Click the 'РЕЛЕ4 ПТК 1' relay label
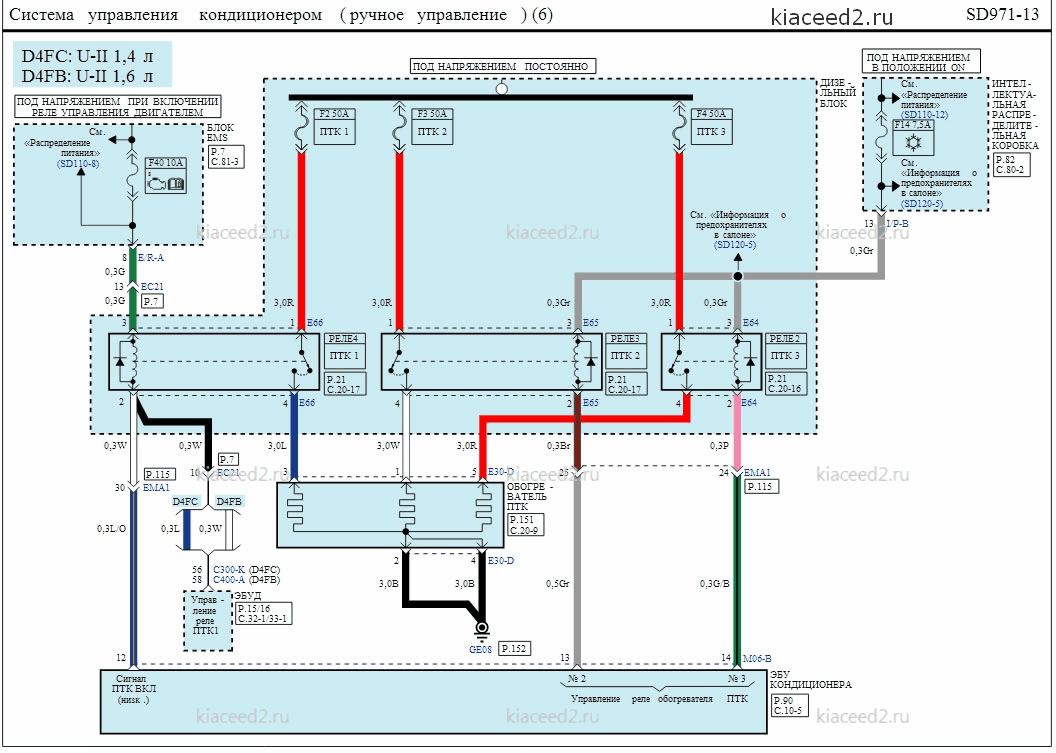 345,350
